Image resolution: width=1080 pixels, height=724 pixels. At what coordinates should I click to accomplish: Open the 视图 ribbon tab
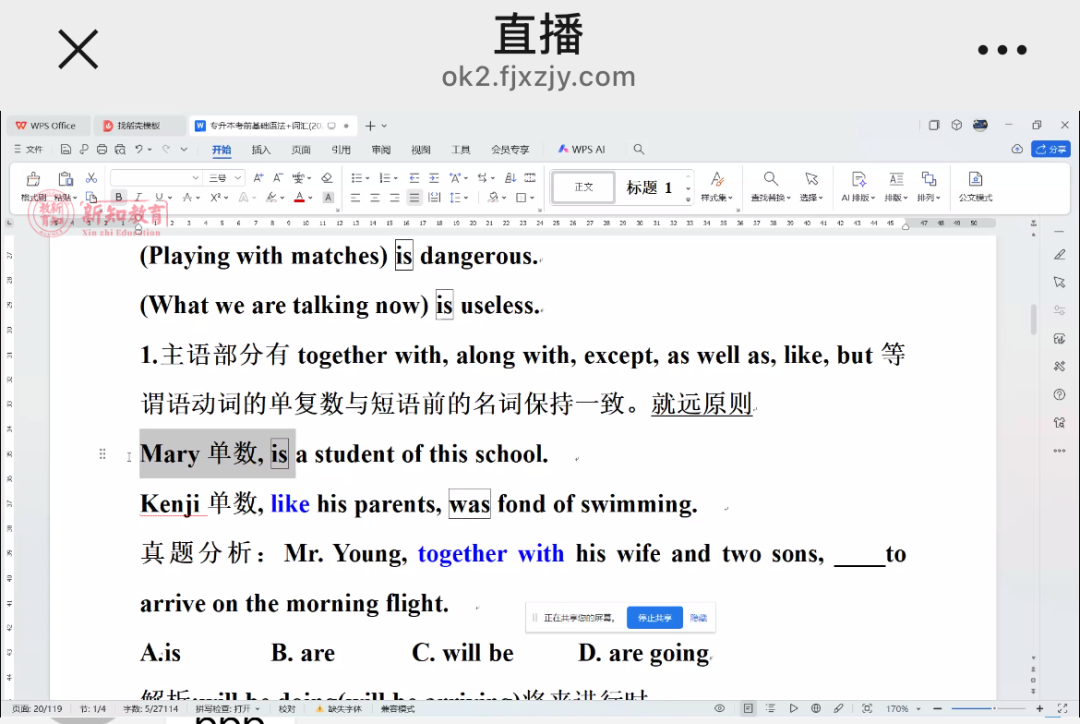(x=421, y=148)
